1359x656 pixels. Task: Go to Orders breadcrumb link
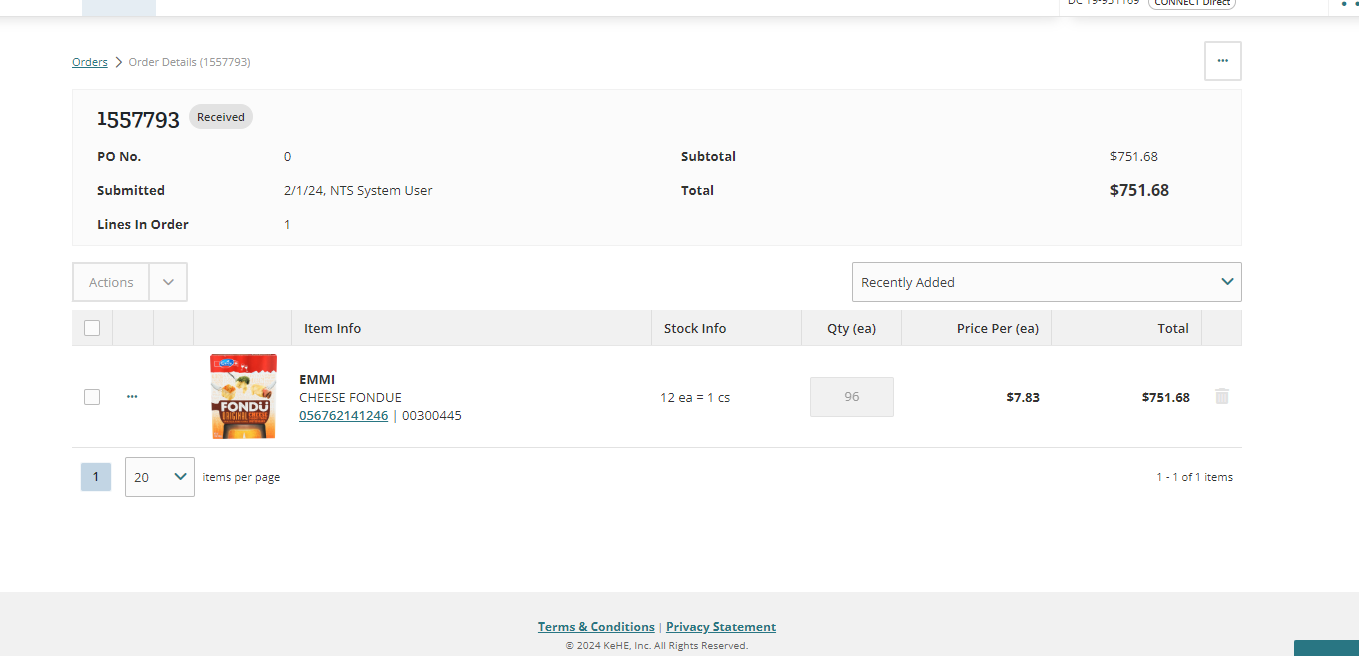pos(90,62)
